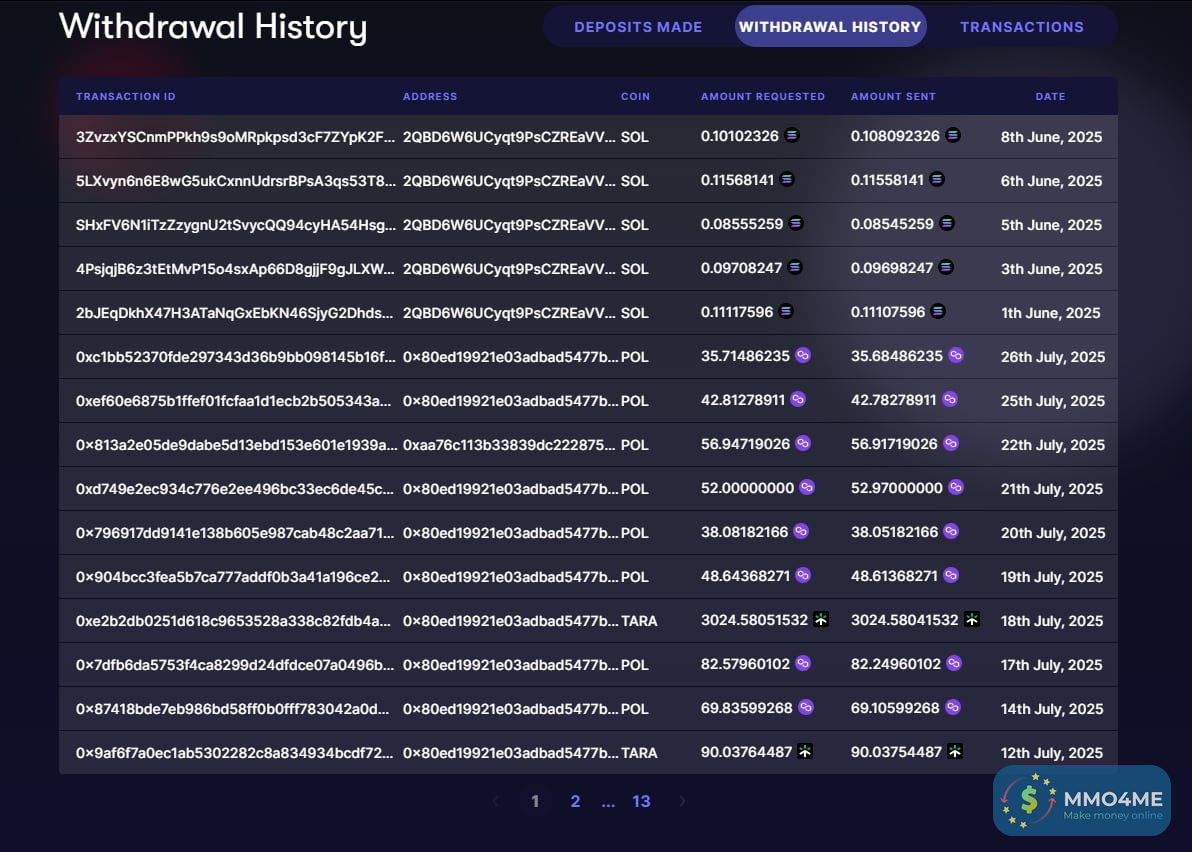Click address in the 8th June 2025 row
Screen dimensions: 1192x852
[509, 137]
